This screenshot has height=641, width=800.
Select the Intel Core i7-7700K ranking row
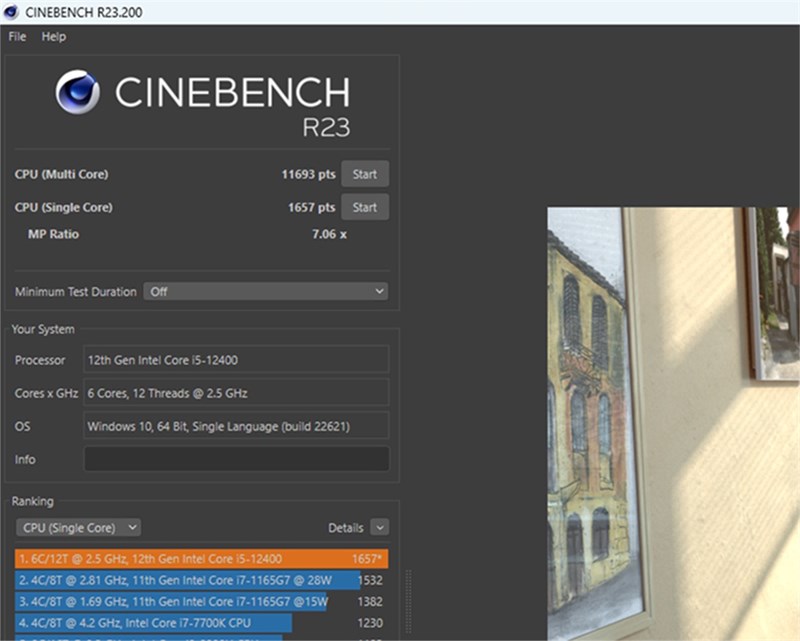(x=150, y=622)
